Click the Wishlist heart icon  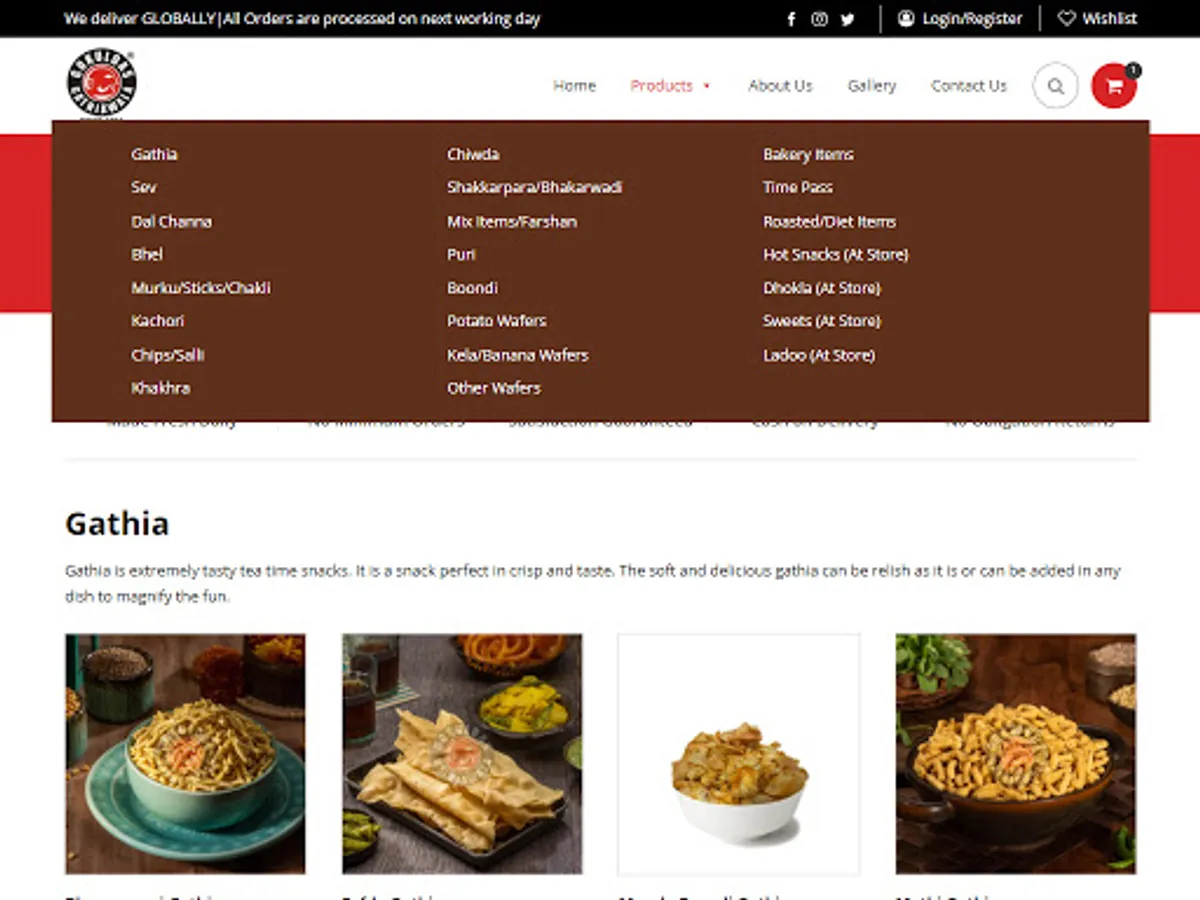1067,19
